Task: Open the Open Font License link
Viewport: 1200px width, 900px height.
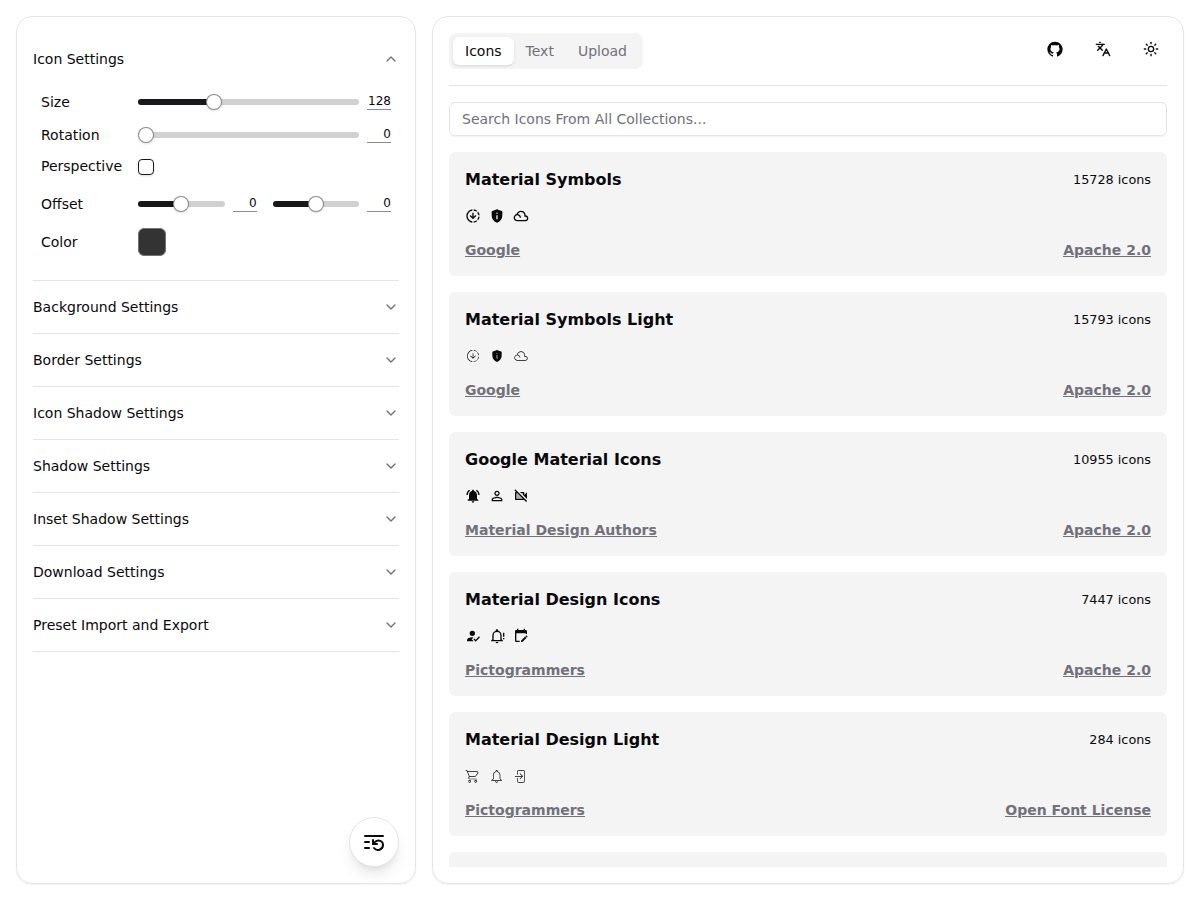Action: pyautogui.click(x=1078, y=810)
